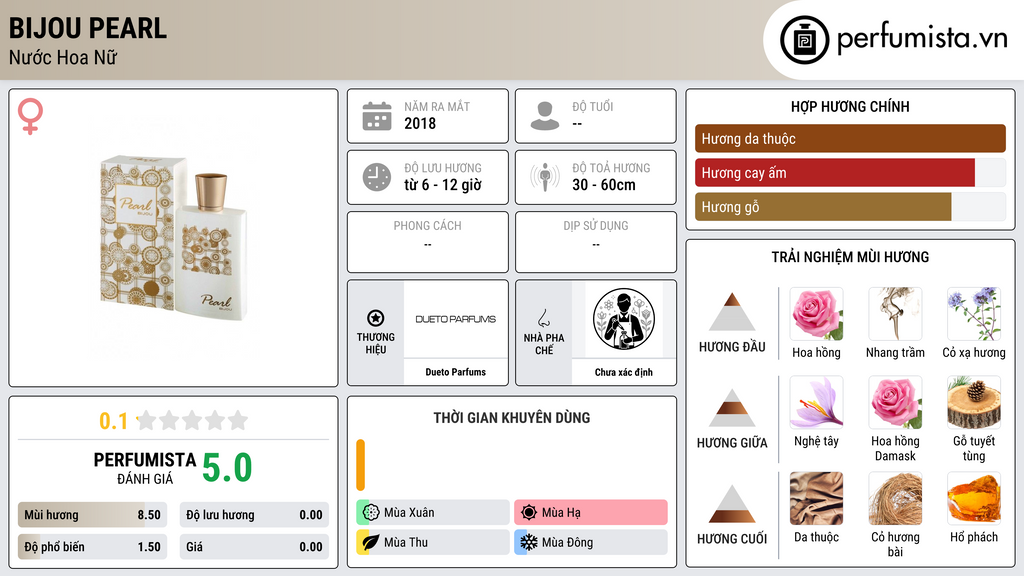Image resolution: width=1024 pixels, height=576 pixels.
Task: Click the Mùi hương 8.50 score bar
Action: pos(93,515)
